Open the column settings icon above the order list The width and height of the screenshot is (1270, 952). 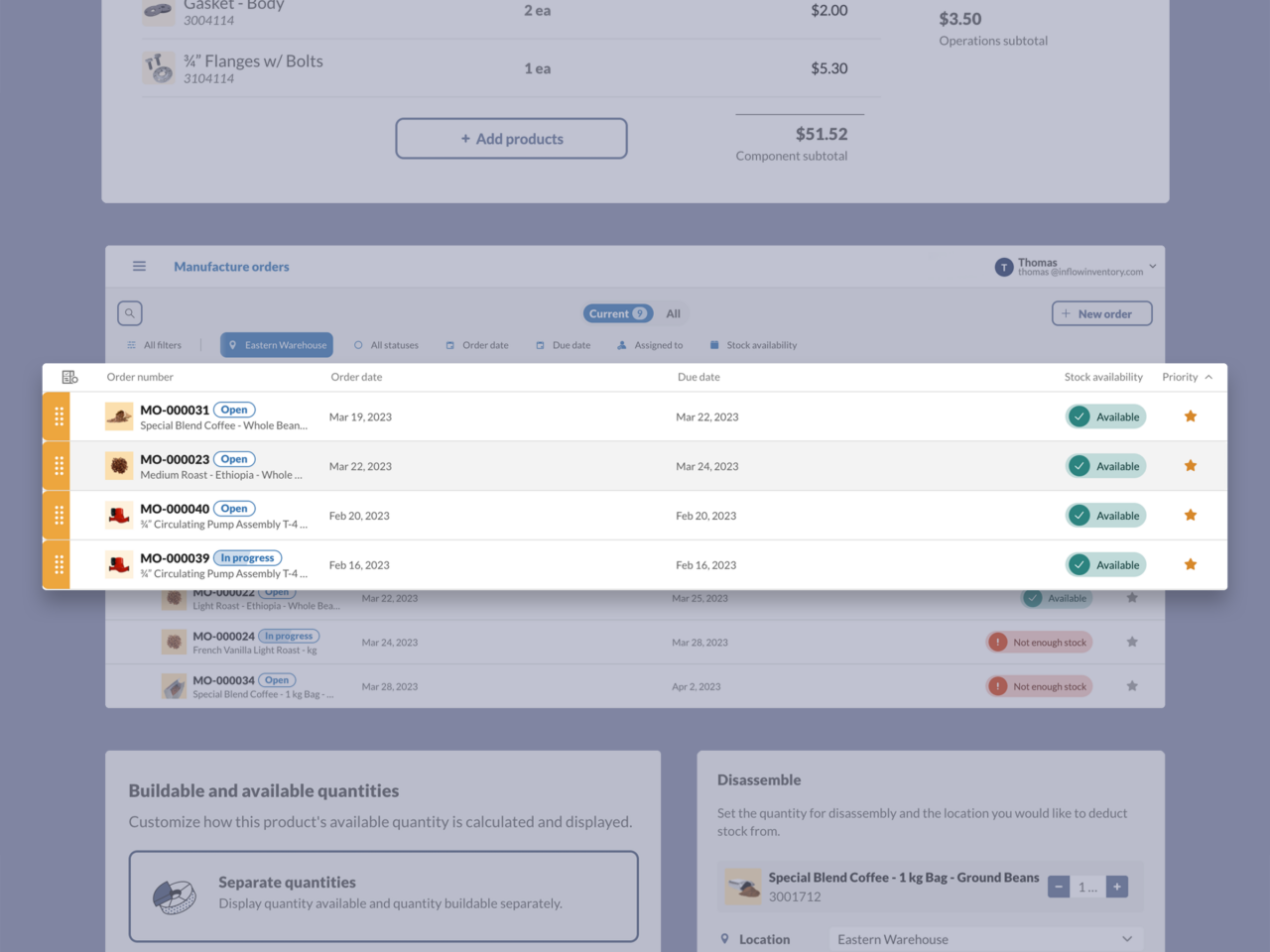[x=69, y=377]
